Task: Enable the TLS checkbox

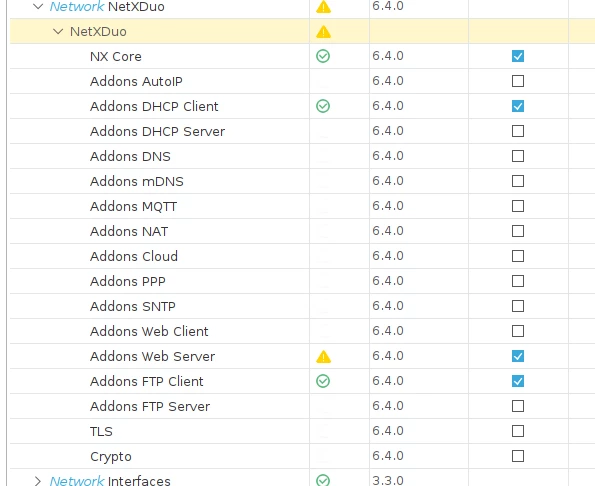Action: [518, 431]
